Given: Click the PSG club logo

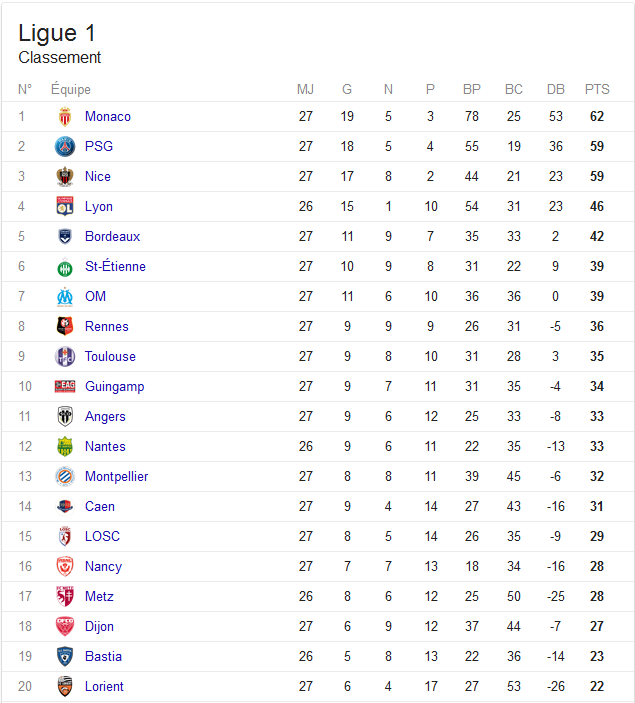Looking at the screenshot, I should coord(65,147).
